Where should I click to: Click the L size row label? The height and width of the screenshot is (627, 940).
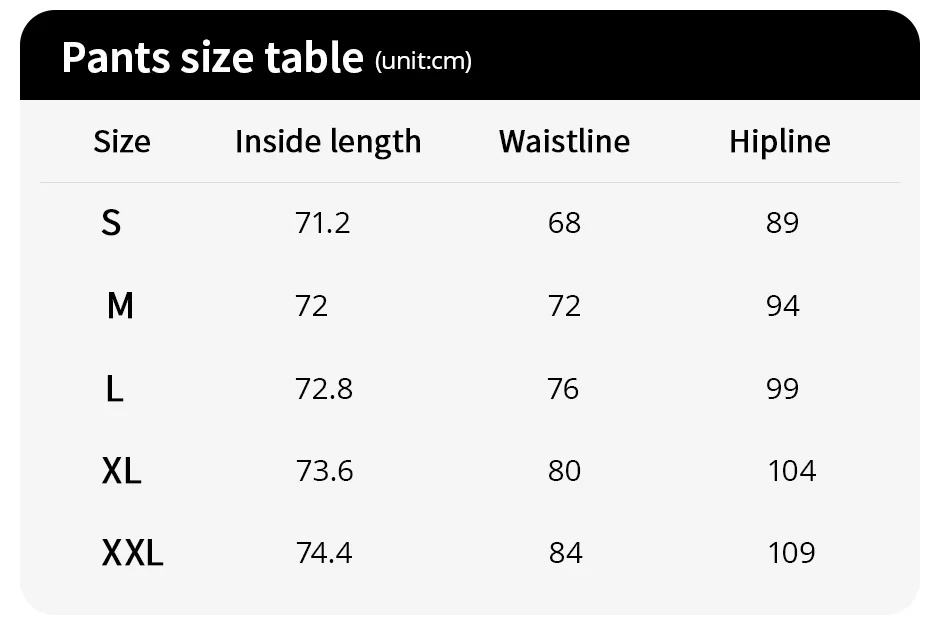(x=115, y=388)
